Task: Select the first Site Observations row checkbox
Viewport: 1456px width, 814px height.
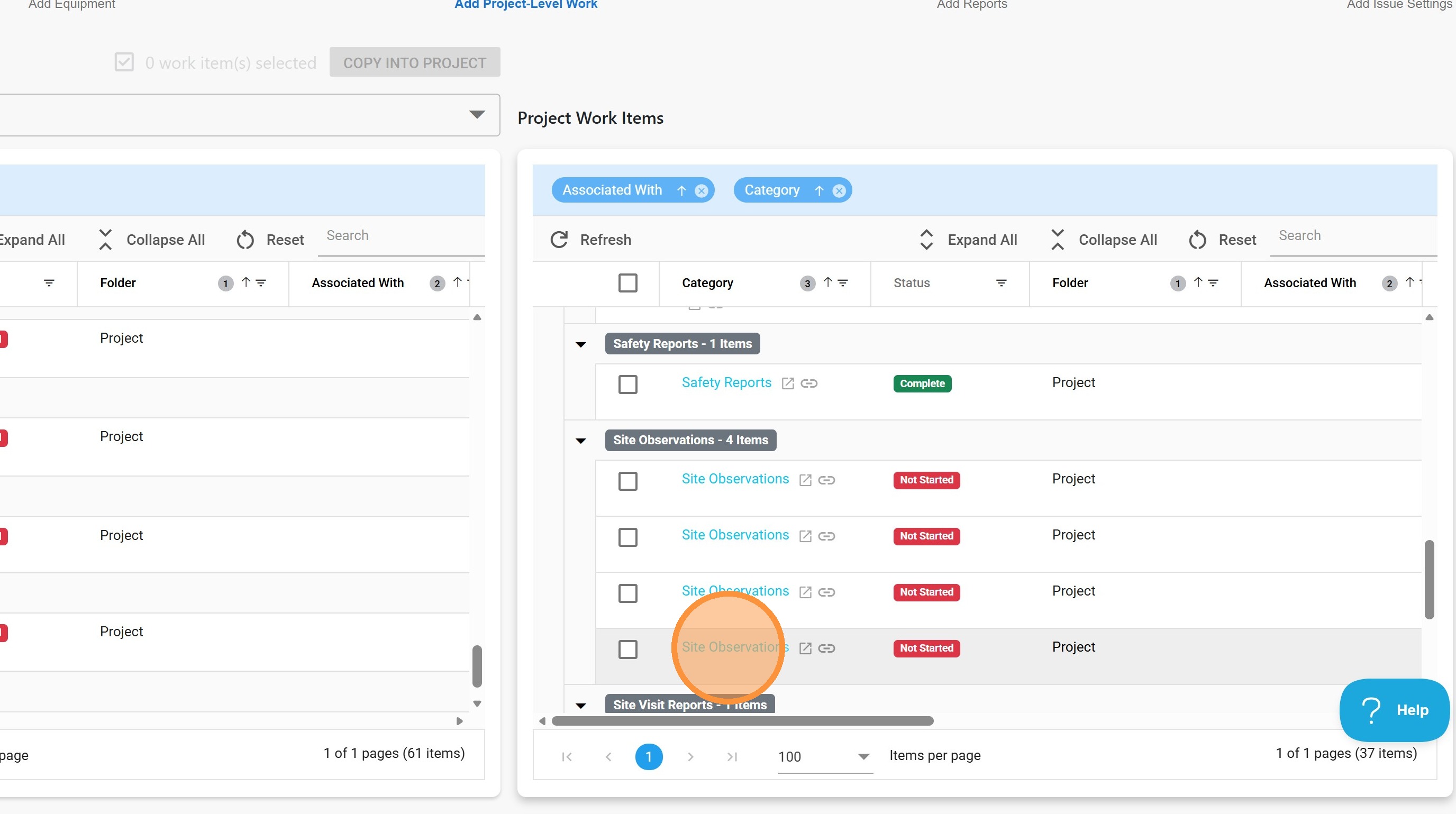Action: click(627, 481)
